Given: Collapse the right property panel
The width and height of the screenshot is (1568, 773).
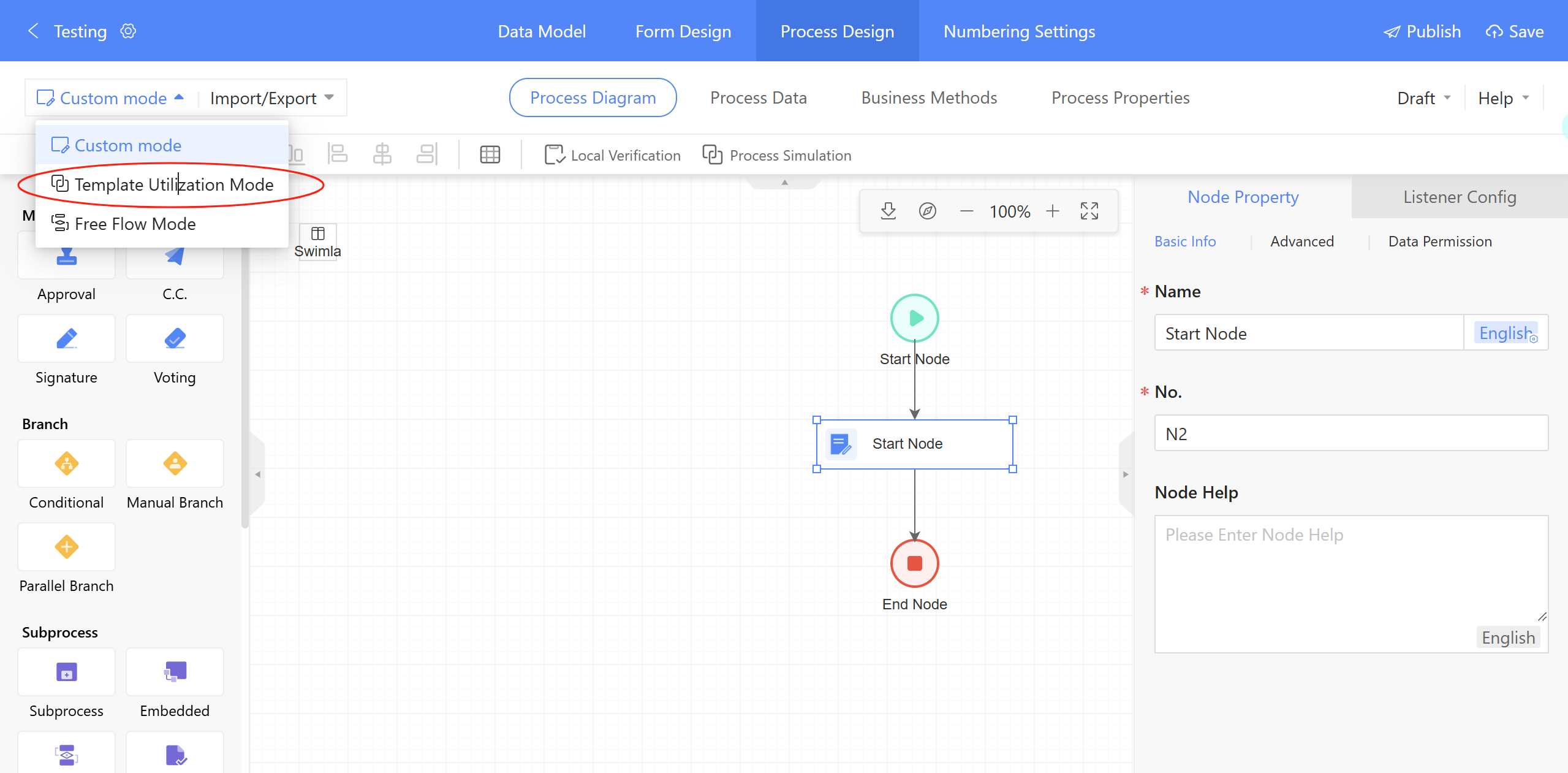Looking at the screenshot, I should [x=1125, y=474].
